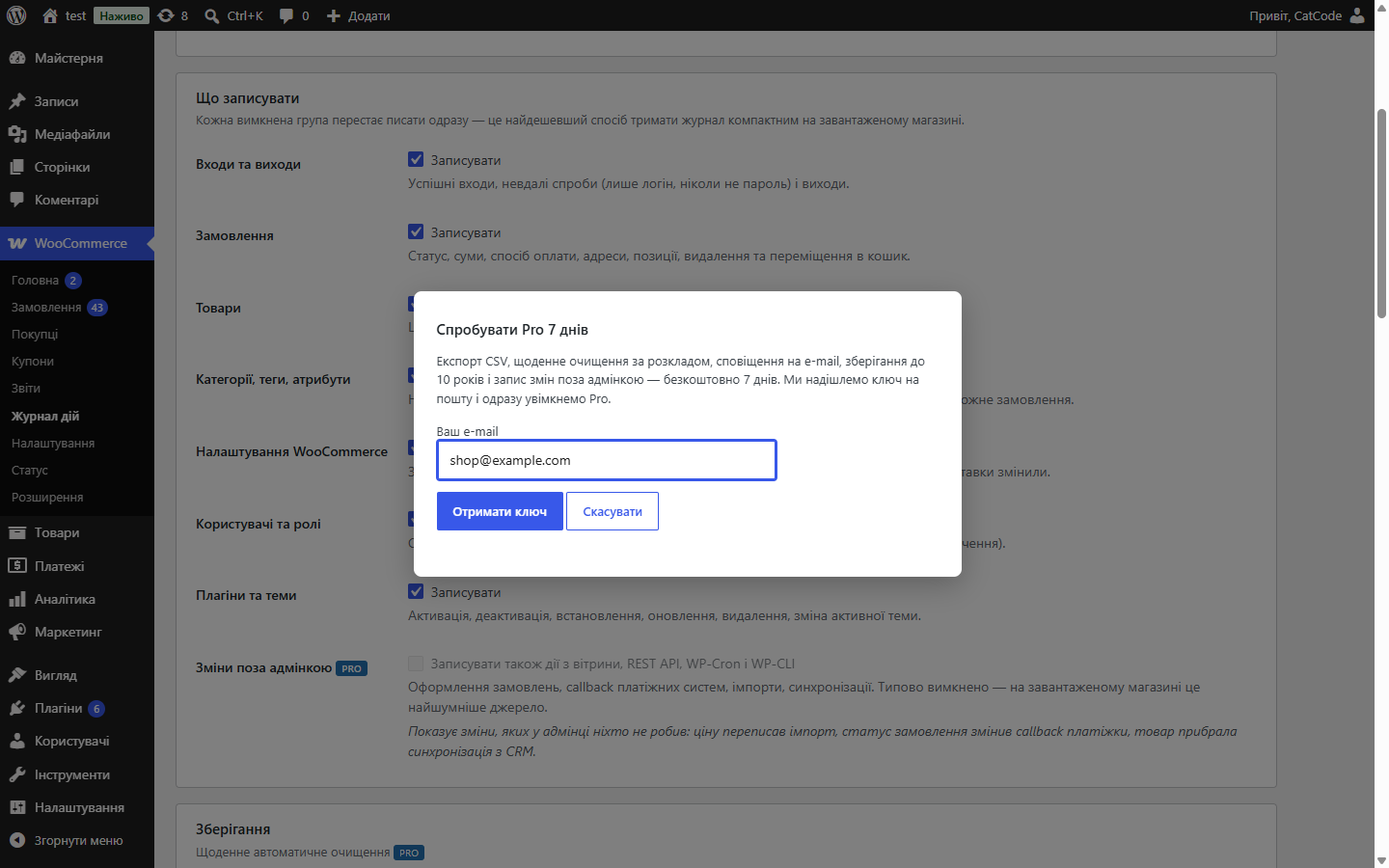
Task: Open Платежі dollar icon
Action: point(17,566)
